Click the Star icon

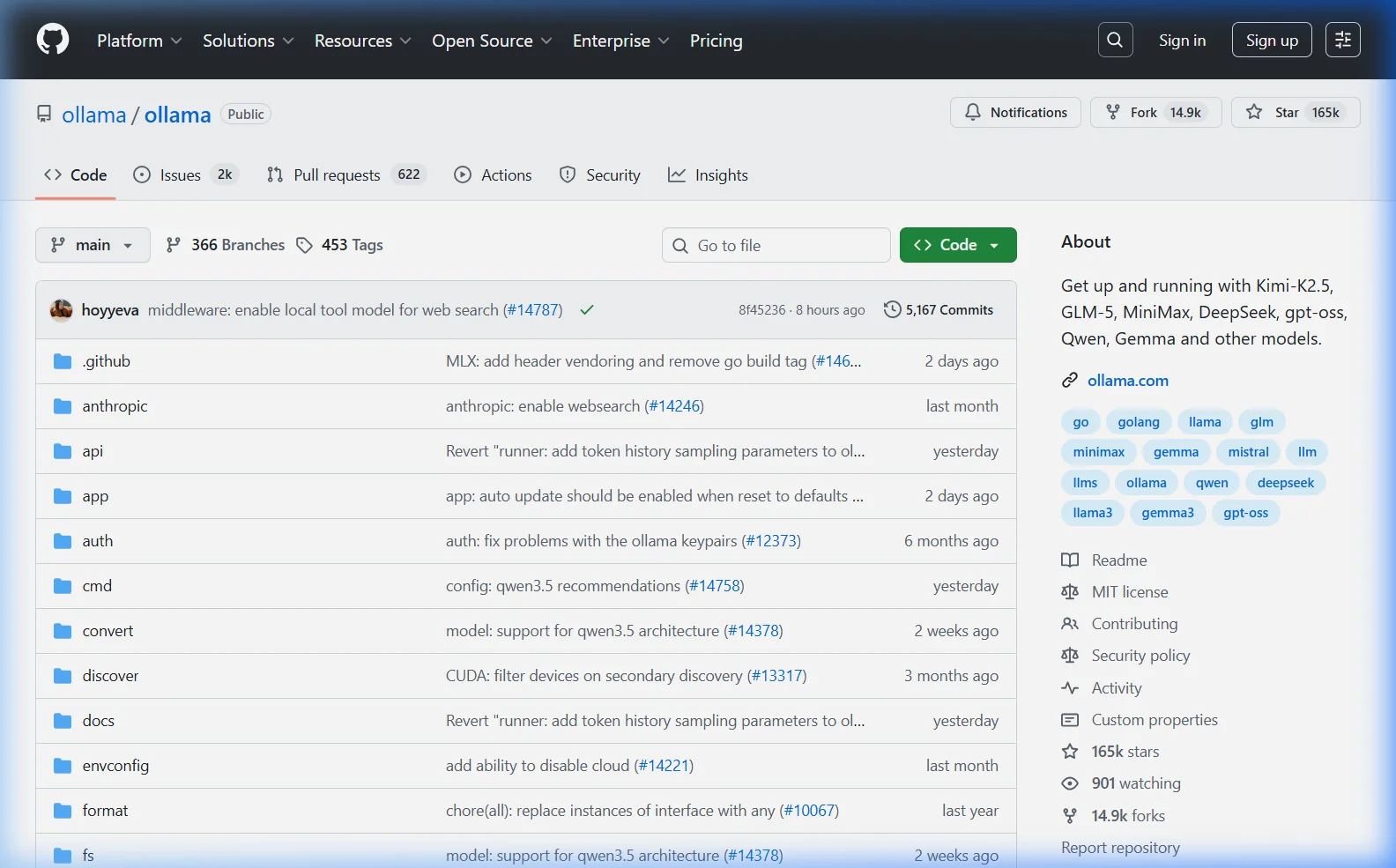point(1253,112)
